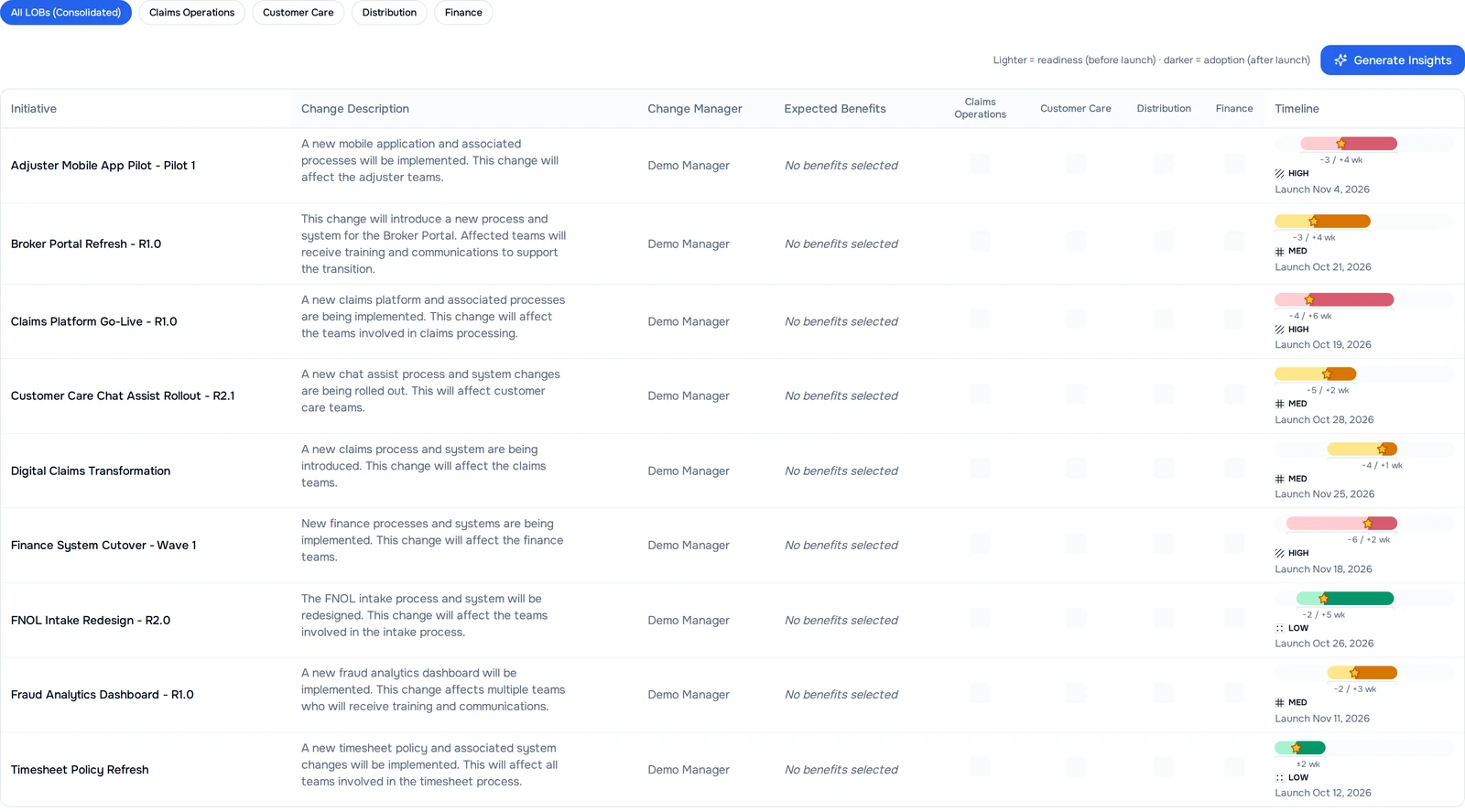
Task: Click the launch star on Broker Portal Refresh timeline
Action: (1313, 222)
